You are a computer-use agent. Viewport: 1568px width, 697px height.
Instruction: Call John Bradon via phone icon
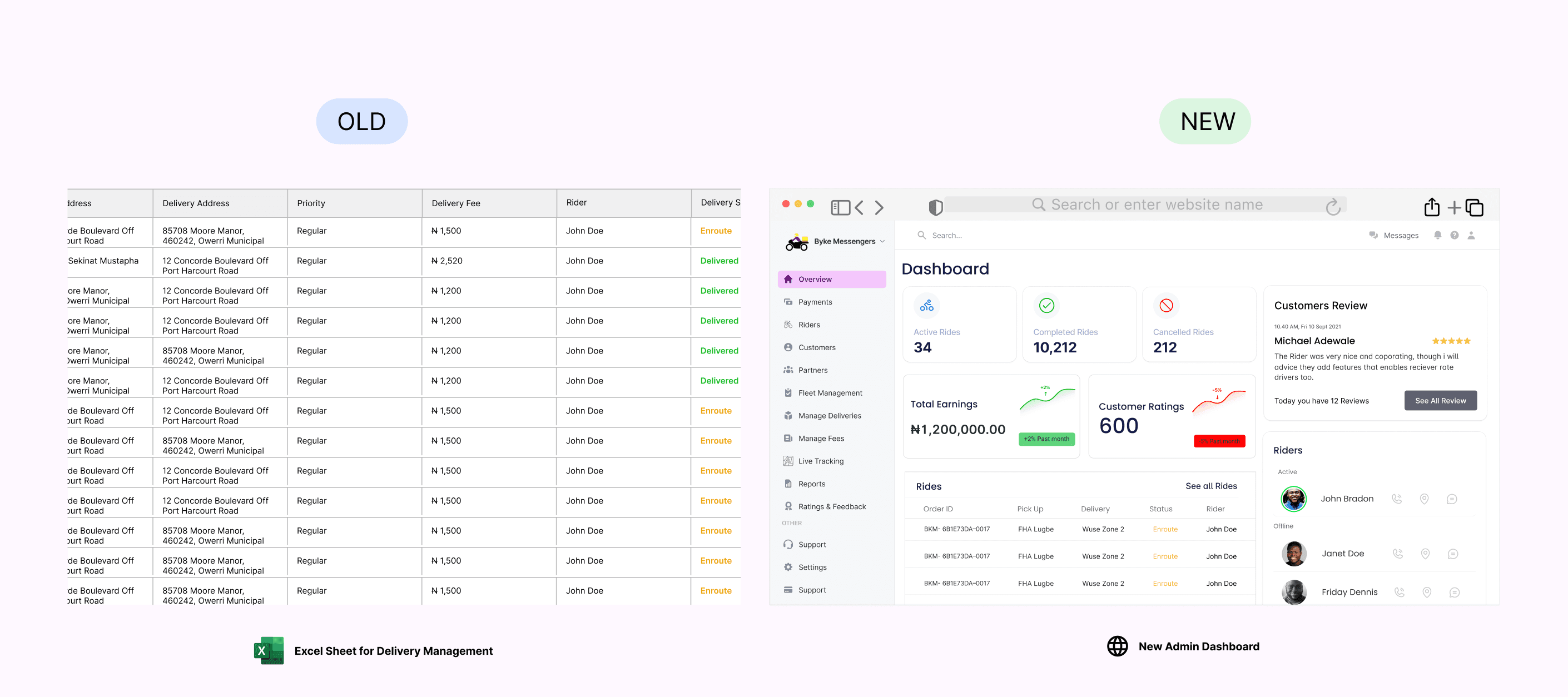[1397, 499]
